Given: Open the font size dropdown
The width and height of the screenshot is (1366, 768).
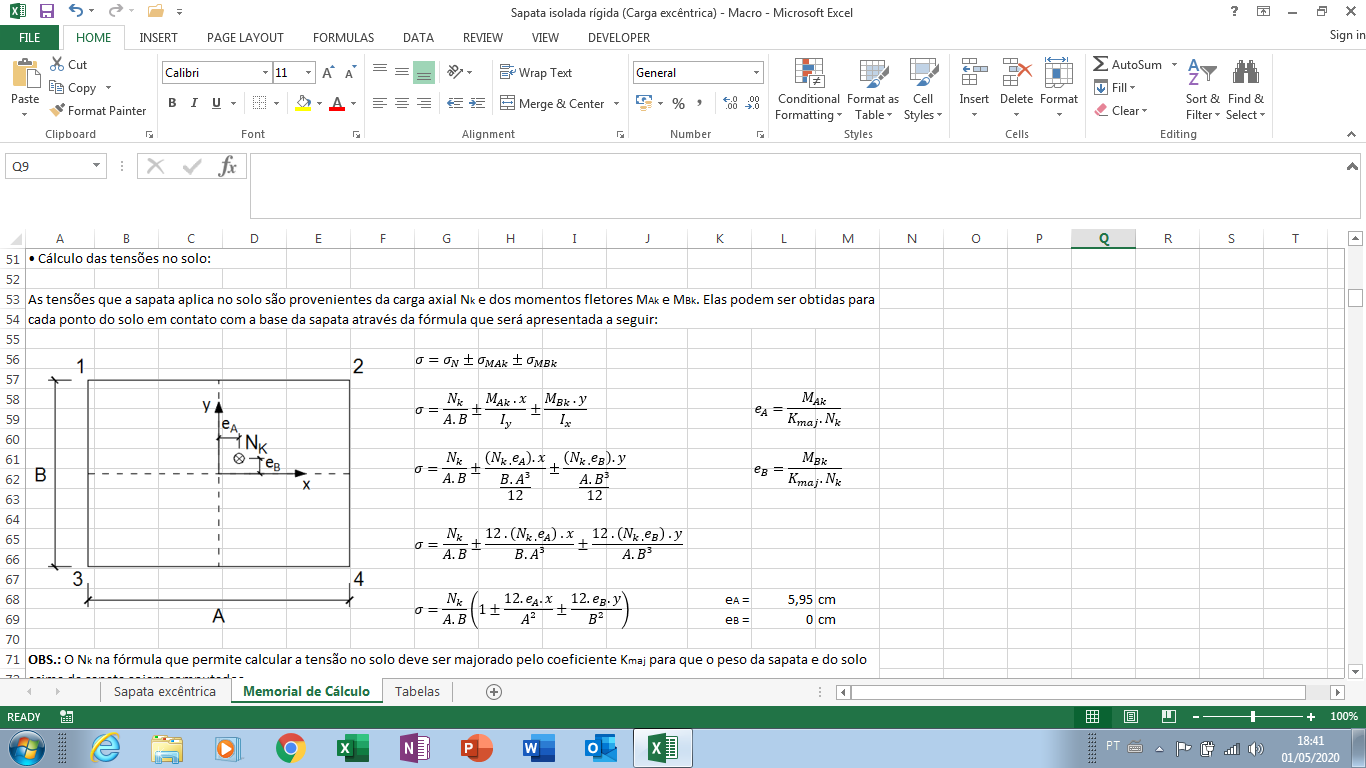Looking at the screenshot, I should [x=309, y=73].
